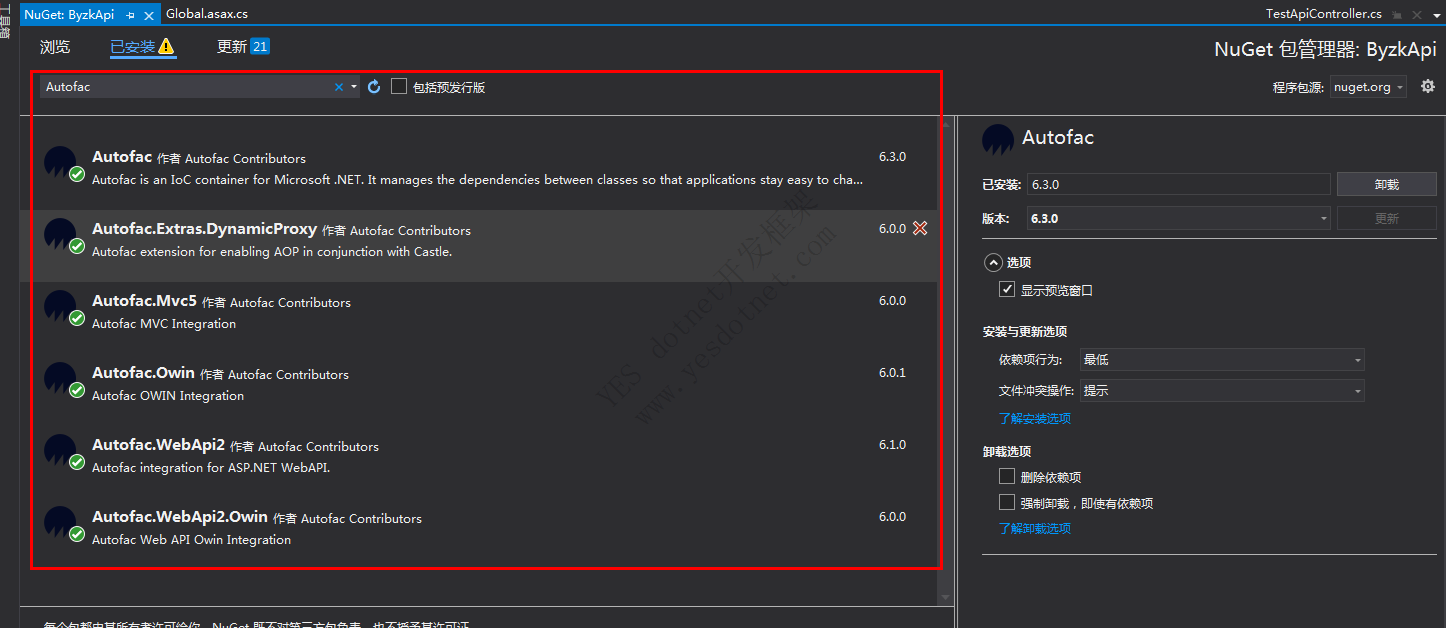Open the TestApiController.cs tab
1446x628 pixels.
(x=1324, y=14)
